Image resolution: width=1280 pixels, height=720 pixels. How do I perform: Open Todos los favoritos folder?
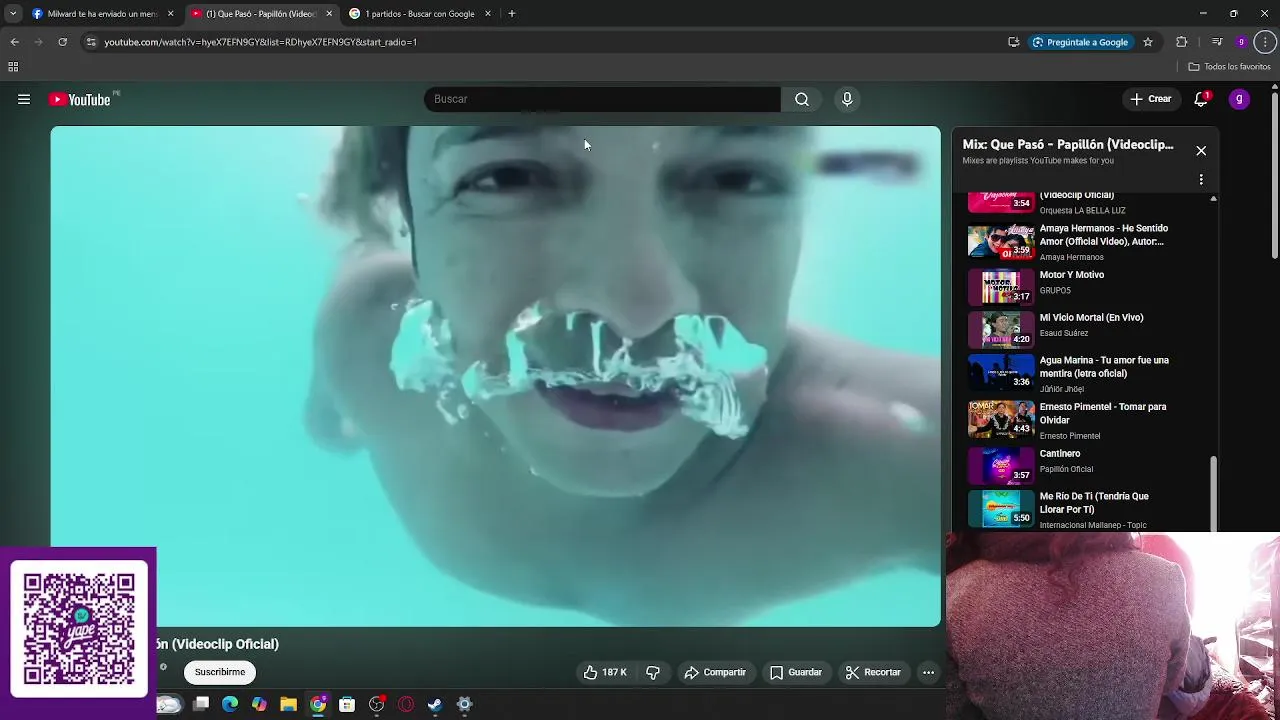[1229, 67]
